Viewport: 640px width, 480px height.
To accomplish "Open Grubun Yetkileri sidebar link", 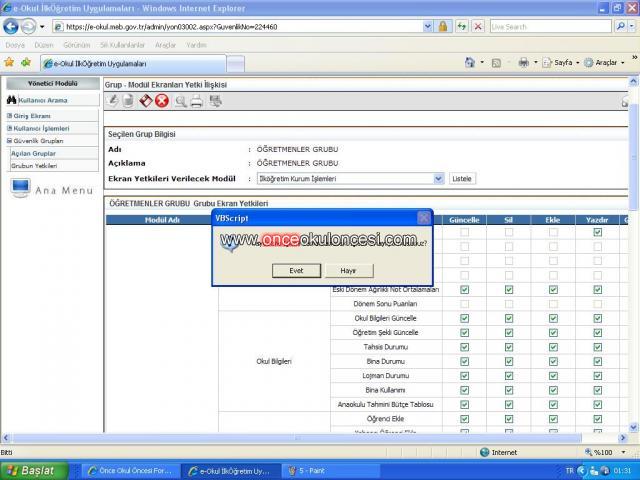I will click(34, 166).
